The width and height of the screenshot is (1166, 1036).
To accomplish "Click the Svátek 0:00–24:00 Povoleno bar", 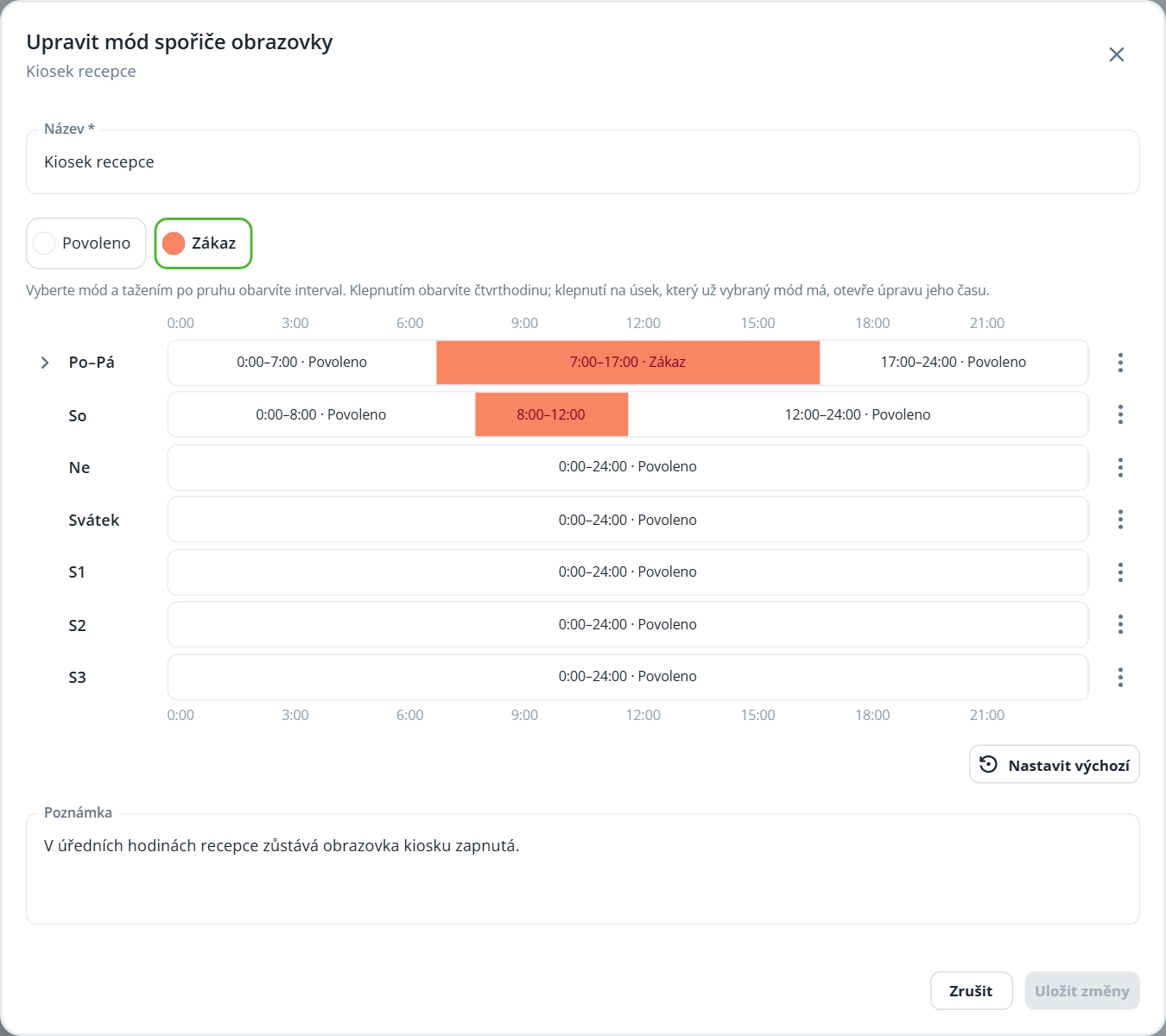I will (x=628, y=520).
